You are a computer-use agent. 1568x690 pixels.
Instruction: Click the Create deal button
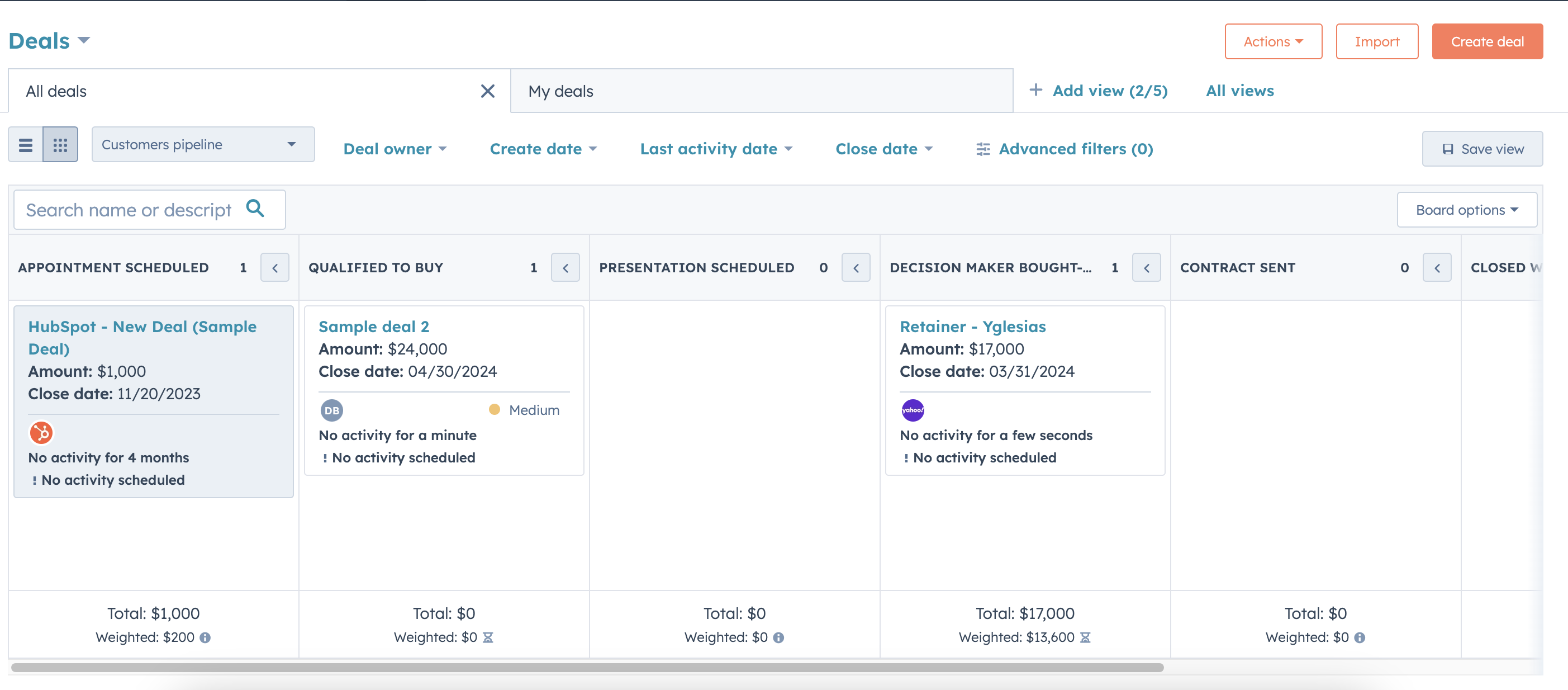pyautogui.click(x=1488, y=41)
